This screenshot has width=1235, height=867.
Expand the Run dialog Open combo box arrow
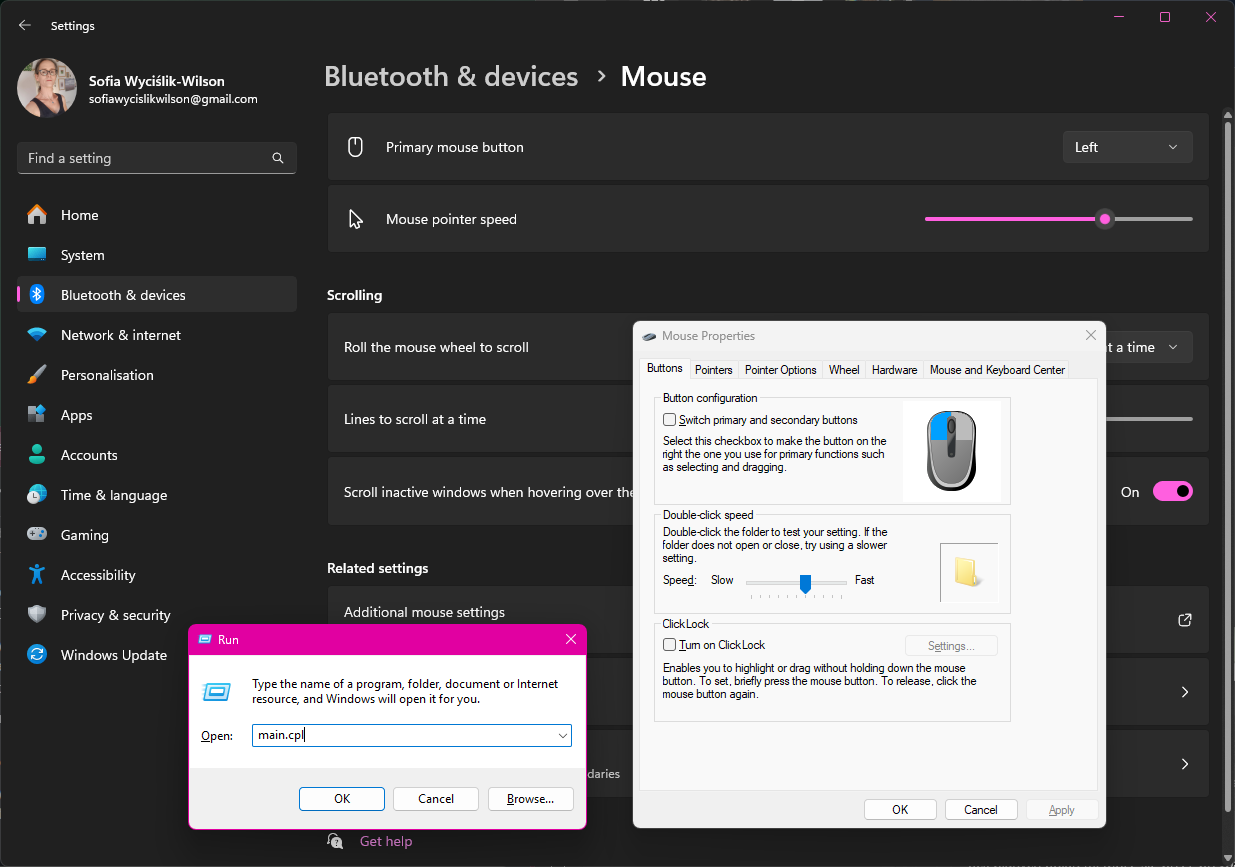tap(562, 736)
